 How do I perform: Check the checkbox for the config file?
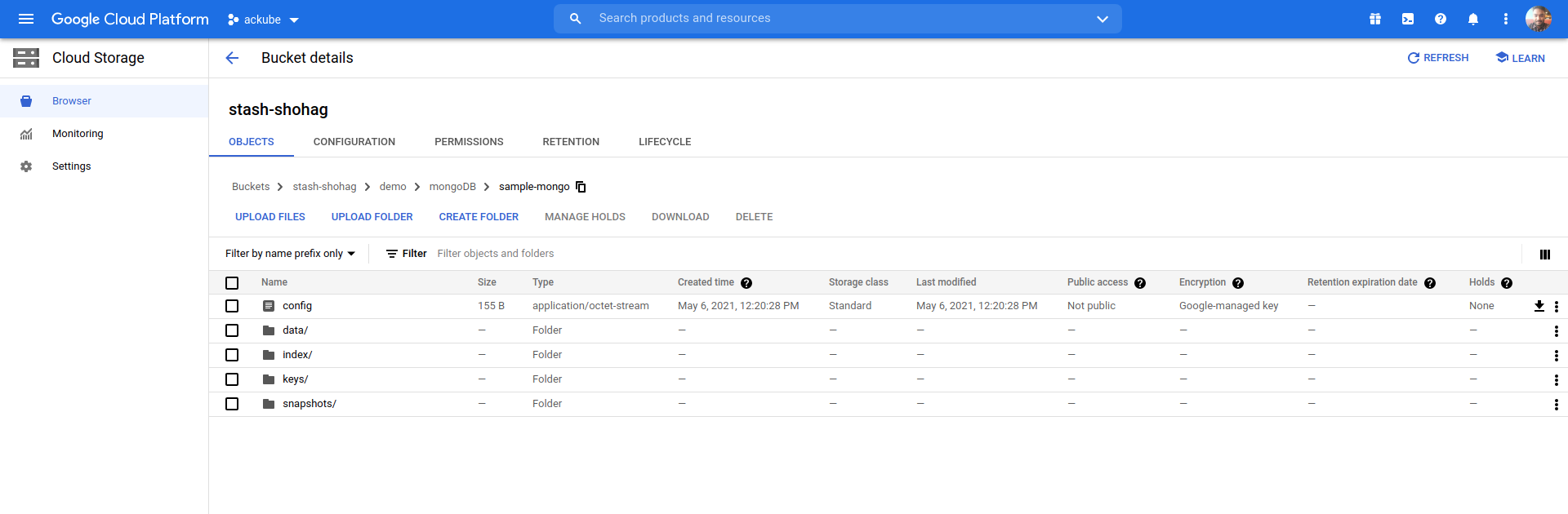[232, 306]
